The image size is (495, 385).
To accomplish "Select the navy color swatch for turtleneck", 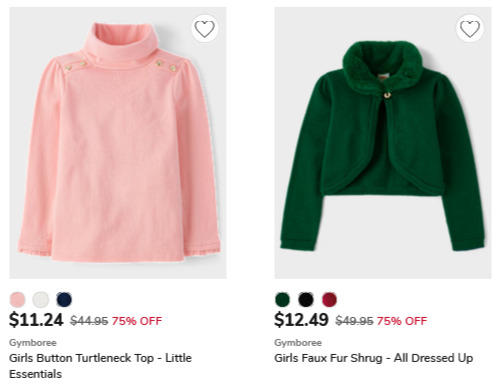I will (x=64, y=299).
